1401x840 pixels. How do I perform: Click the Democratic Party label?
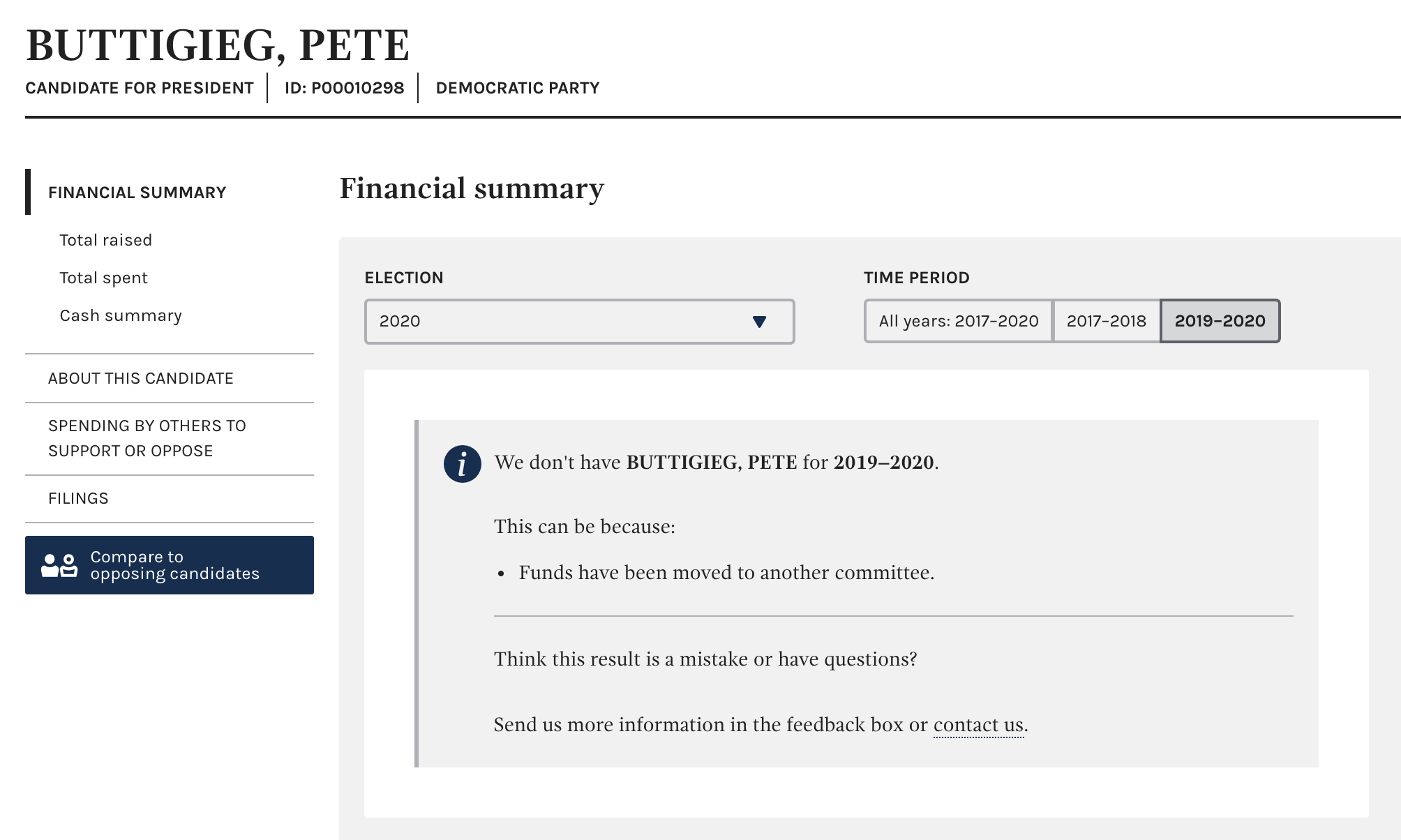518,88
